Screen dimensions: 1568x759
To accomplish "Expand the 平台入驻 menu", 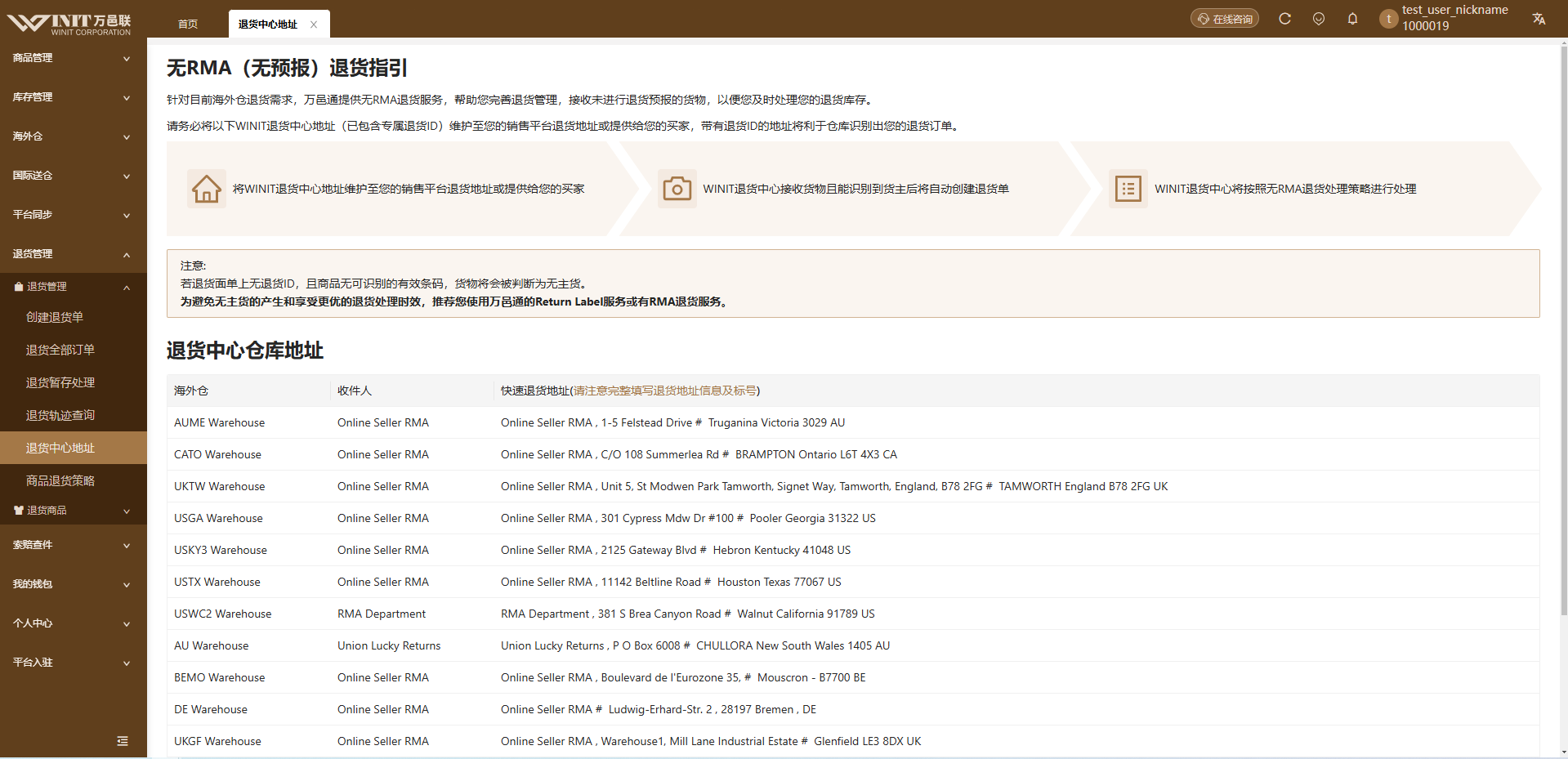I will point(74,663).
